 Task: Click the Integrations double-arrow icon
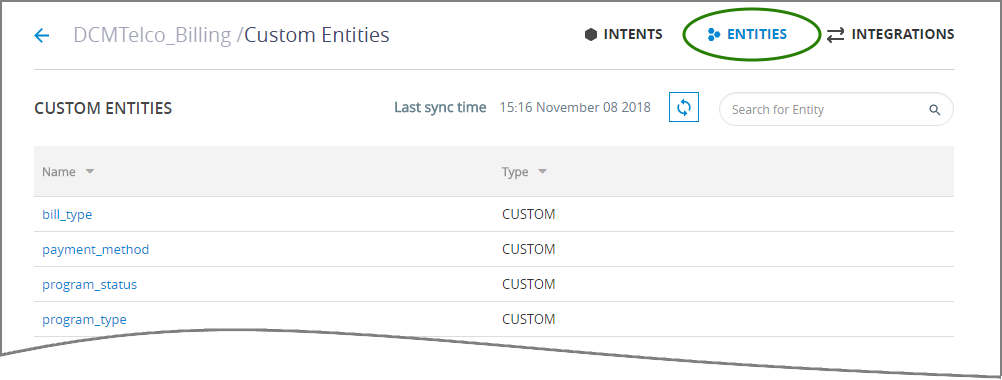click(x=835, y=35)
